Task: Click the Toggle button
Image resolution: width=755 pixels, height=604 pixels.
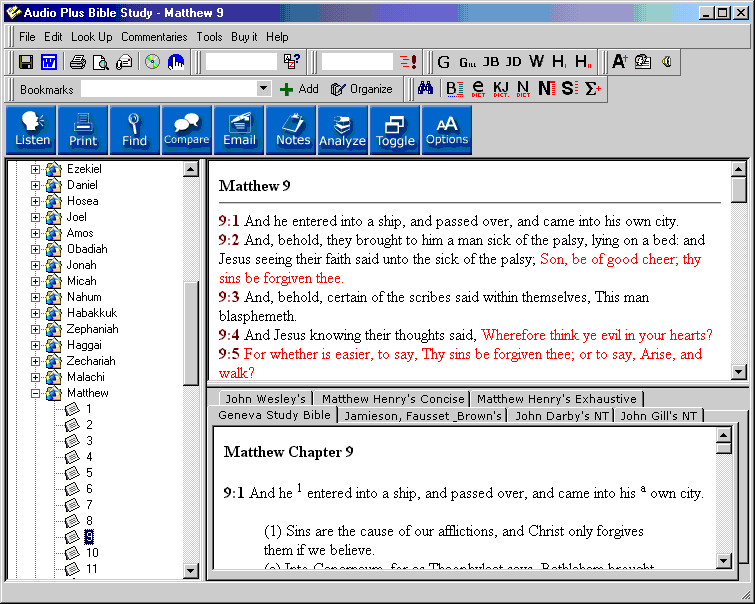Action: [395, 130]
